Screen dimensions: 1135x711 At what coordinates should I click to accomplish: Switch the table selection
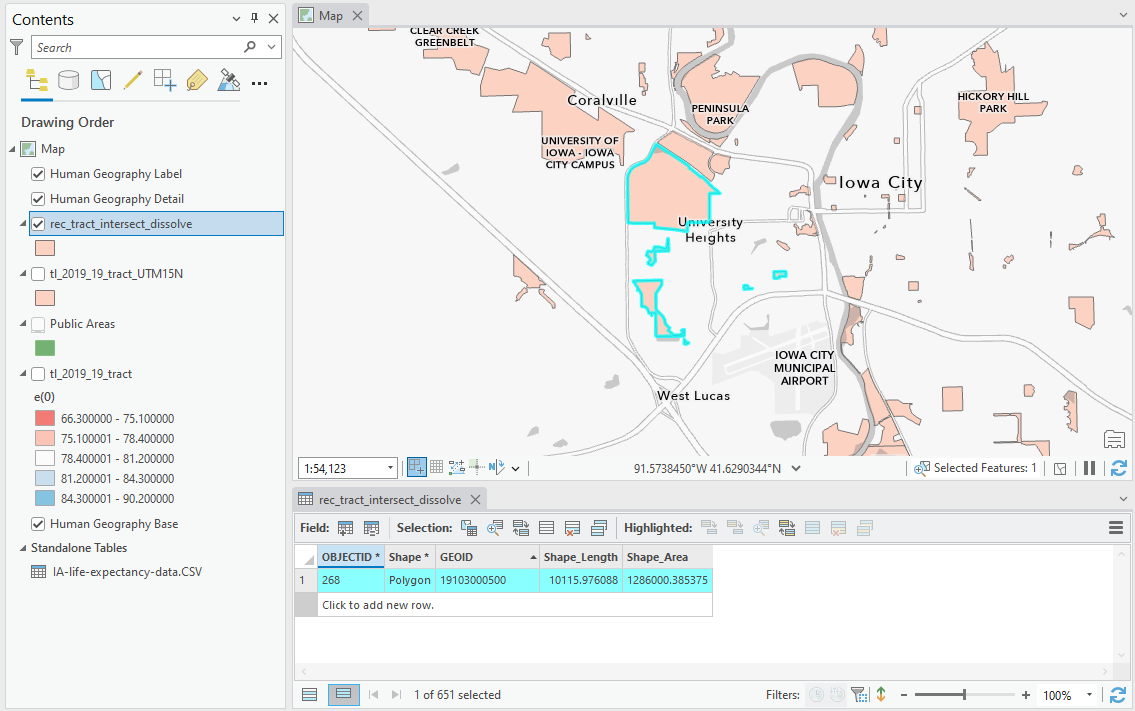(520, 528)
